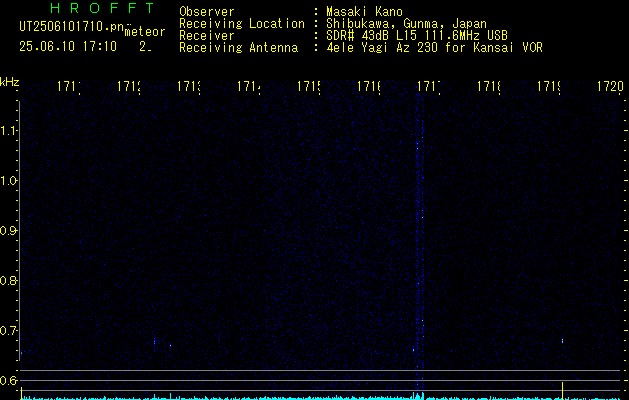Viewport: 629px width, 400px height.
Task: Click the Observer label
Action: click(207, 12)
